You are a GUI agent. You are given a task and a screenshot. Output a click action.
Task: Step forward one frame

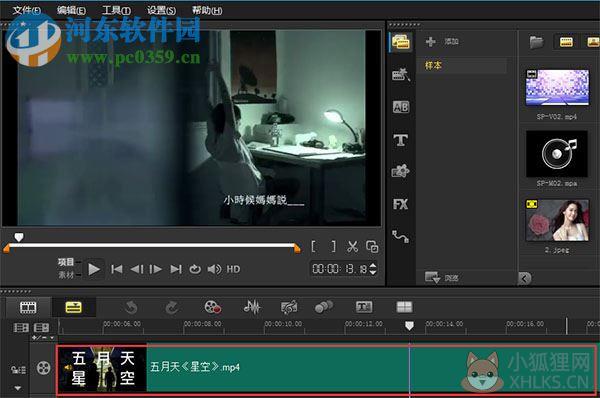155,269
